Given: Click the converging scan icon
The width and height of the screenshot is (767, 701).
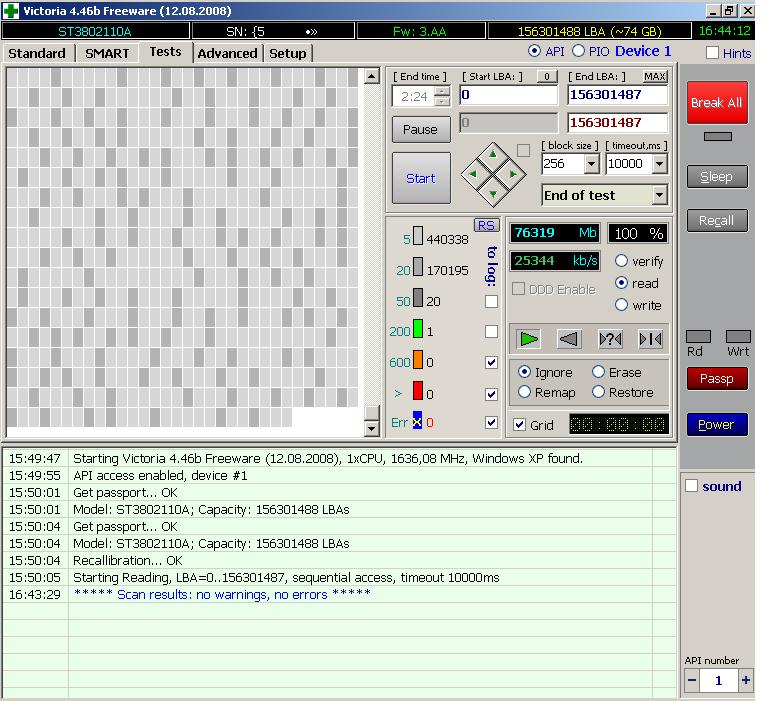Looking at the screenshot, I should pos(651,339).
